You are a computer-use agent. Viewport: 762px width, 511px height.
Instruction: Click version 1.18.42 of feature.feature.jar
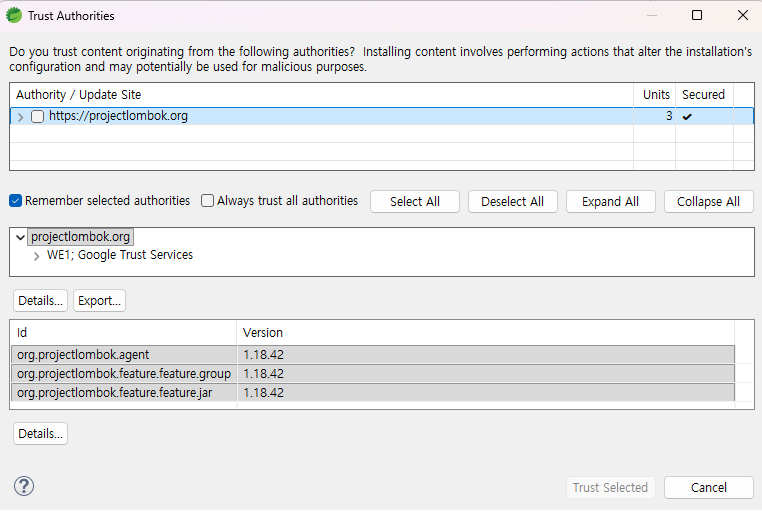point(263,392)
